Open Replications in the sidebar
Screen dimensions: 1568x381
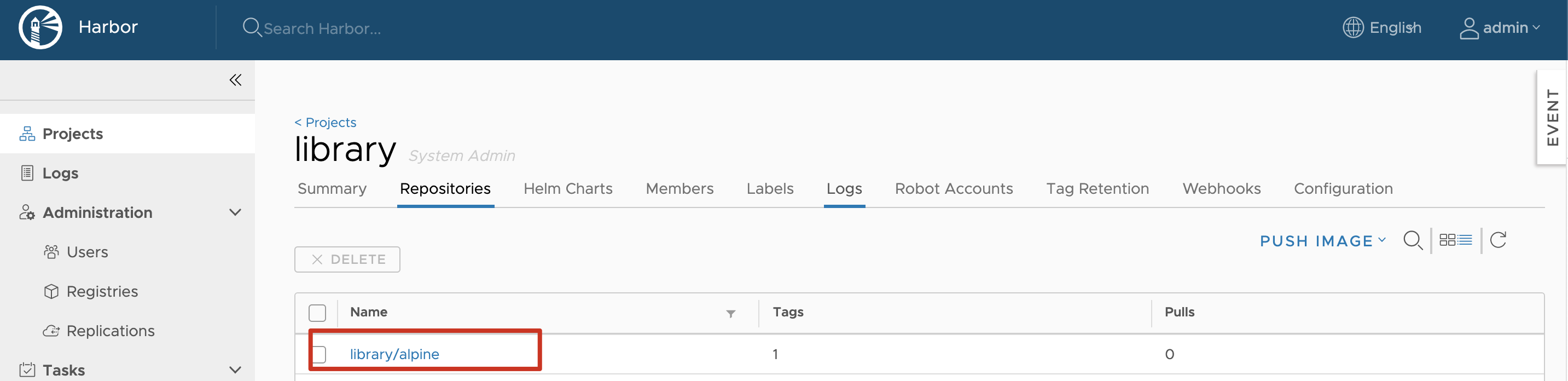point(110,331)
